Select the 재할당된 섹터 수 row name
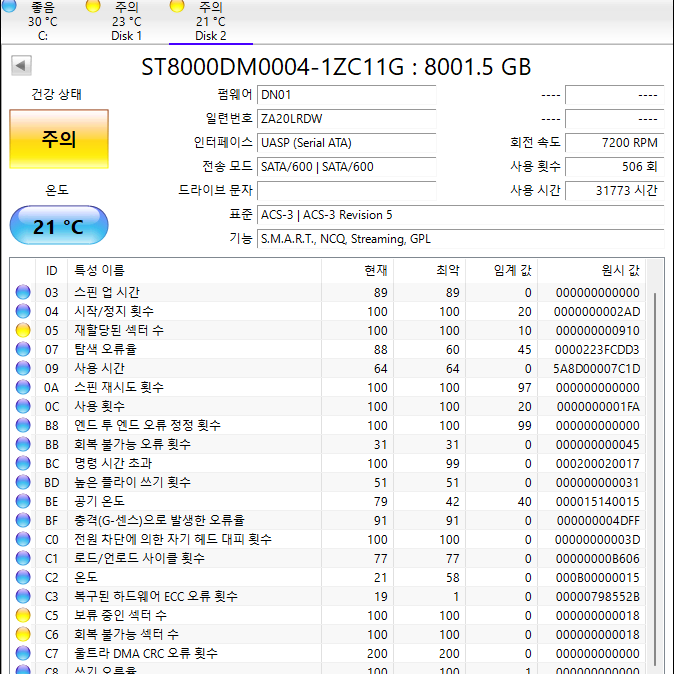Screen dimensions: 674x674 119,330
